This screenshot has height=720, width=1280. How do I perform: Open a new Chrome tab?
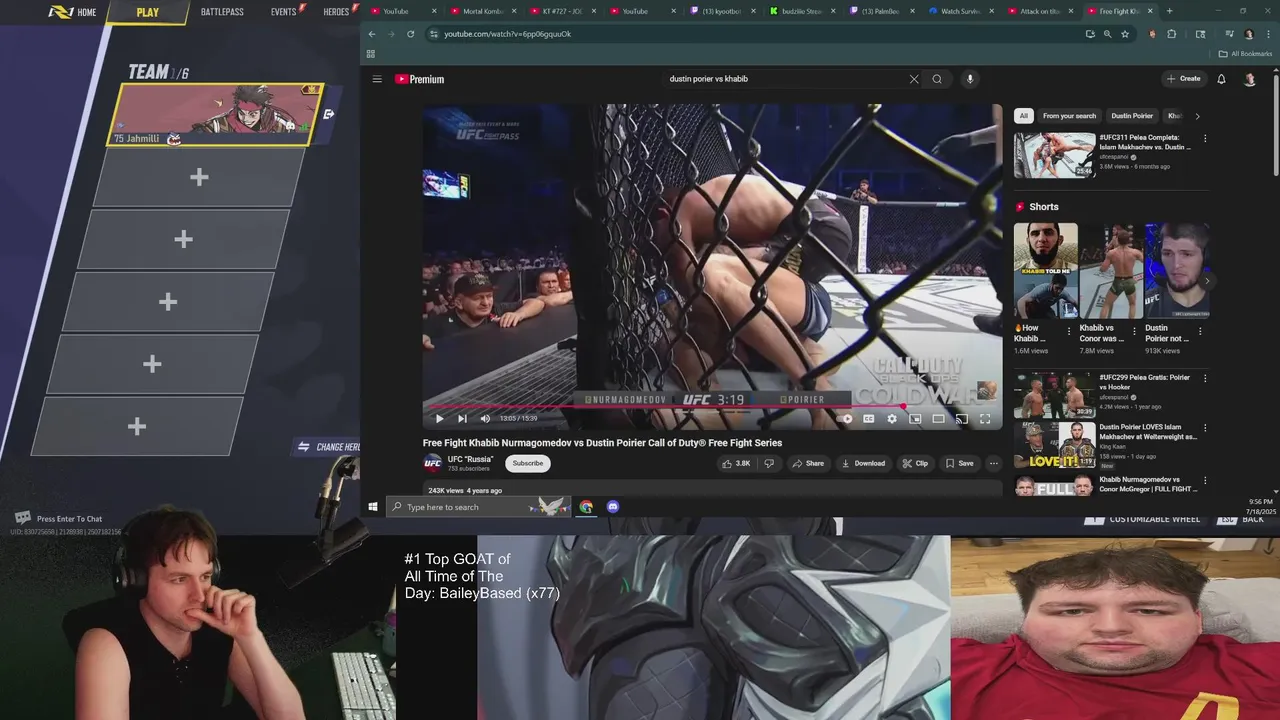tap(1169, 11)
